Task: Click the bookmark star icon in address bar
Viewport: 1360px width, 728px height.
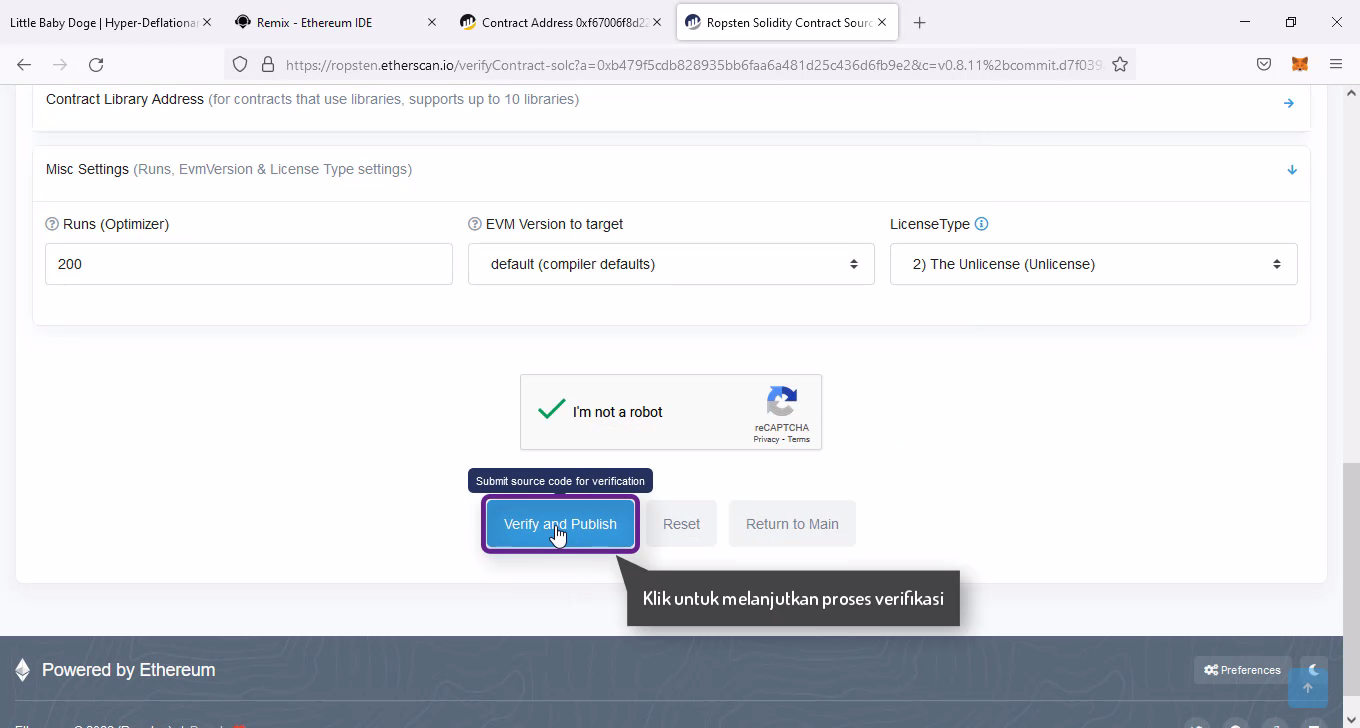Action: click(1120, 64)
